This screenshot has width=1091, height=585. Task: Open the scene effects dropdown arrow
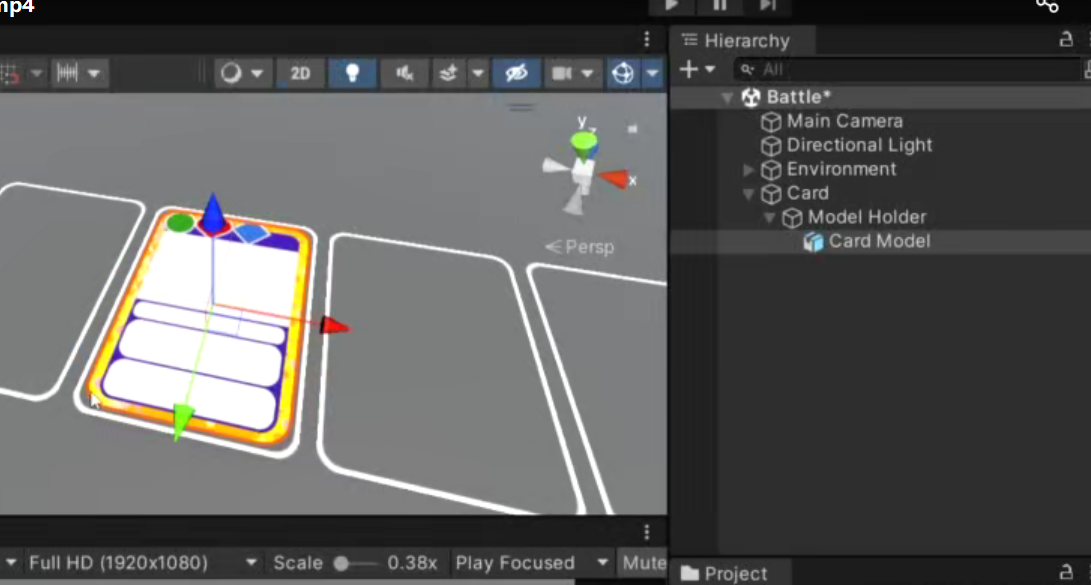[x=477, y=72]
